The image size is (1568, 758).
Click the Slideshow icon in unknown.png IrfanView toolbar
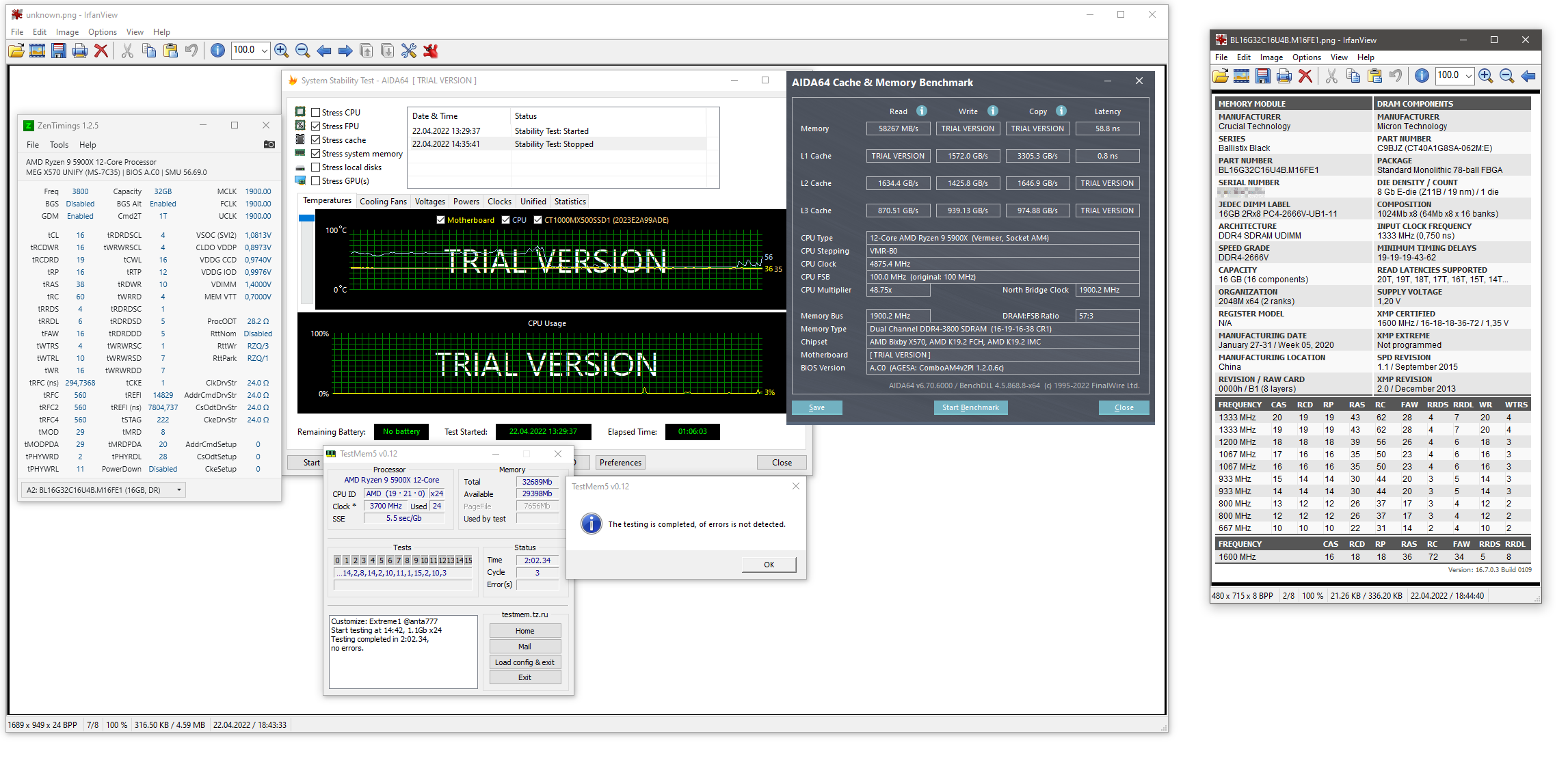click(38, 51)
